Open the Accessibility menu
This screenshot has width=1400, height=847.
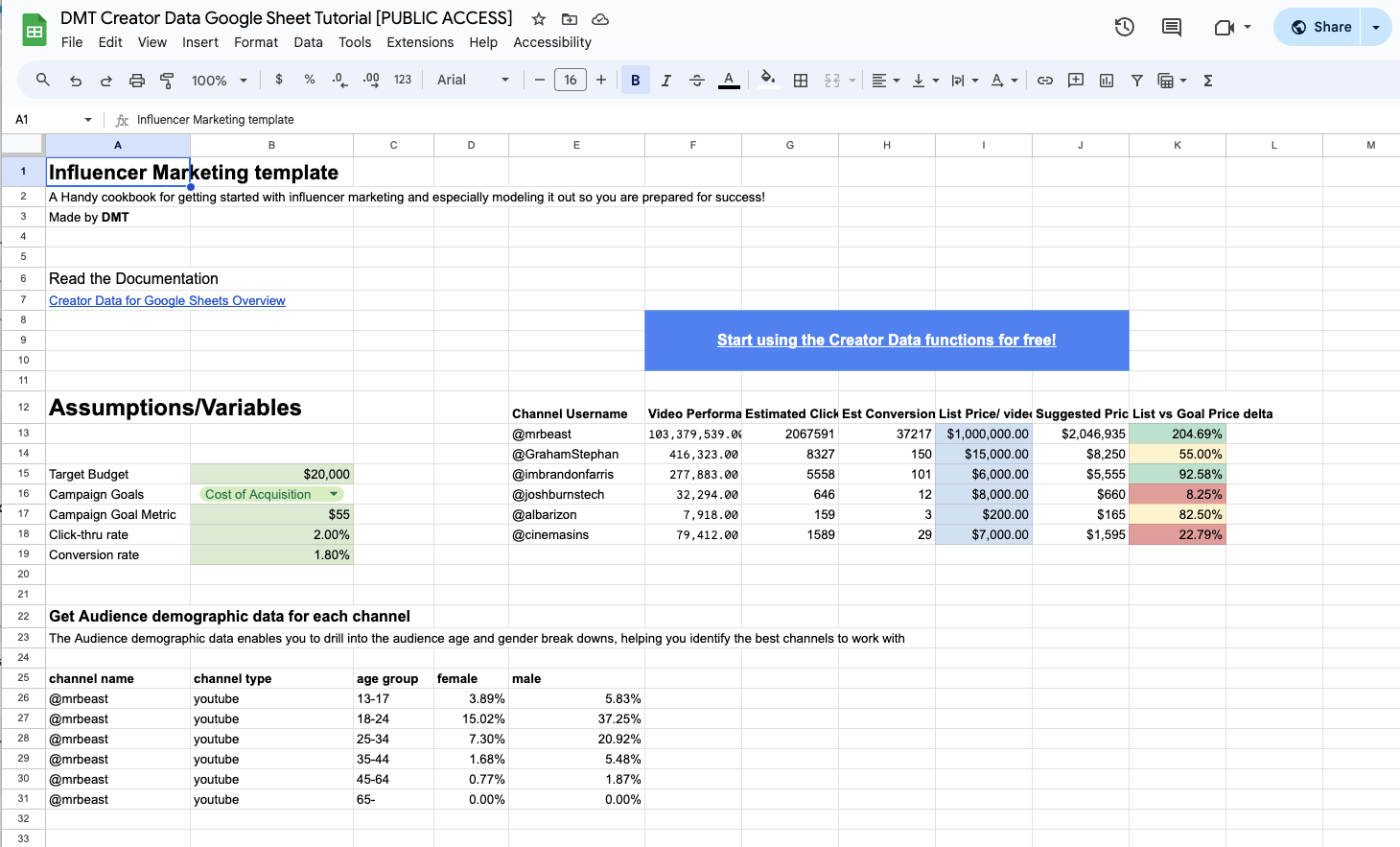(552, 42)
